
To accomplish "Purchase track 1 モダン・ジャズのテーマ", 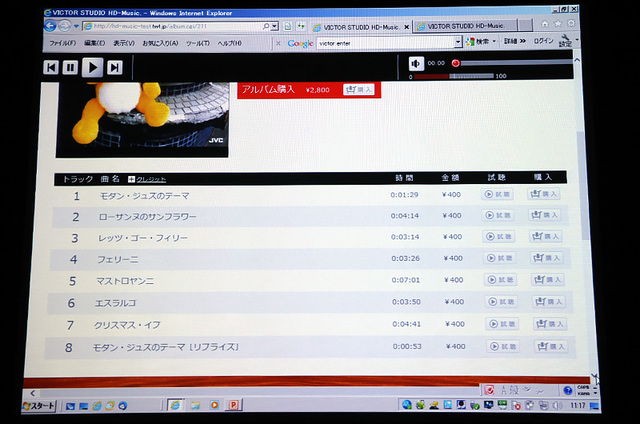I will click(543, 194).
